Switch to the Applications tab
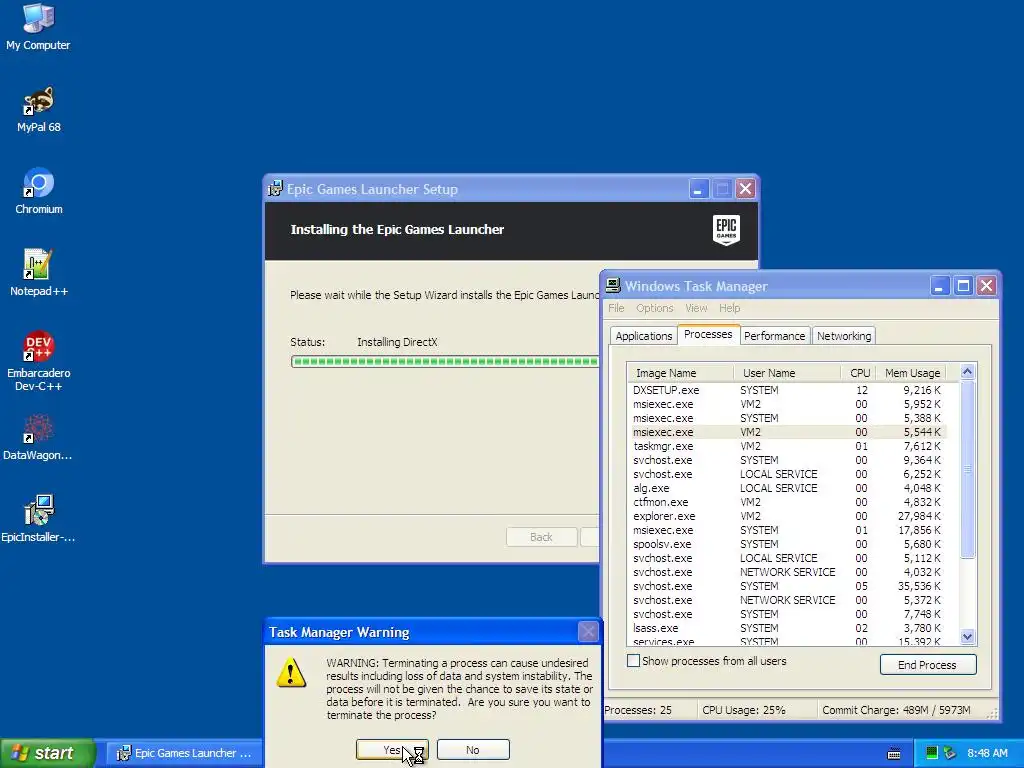 (x=643, y=336)
